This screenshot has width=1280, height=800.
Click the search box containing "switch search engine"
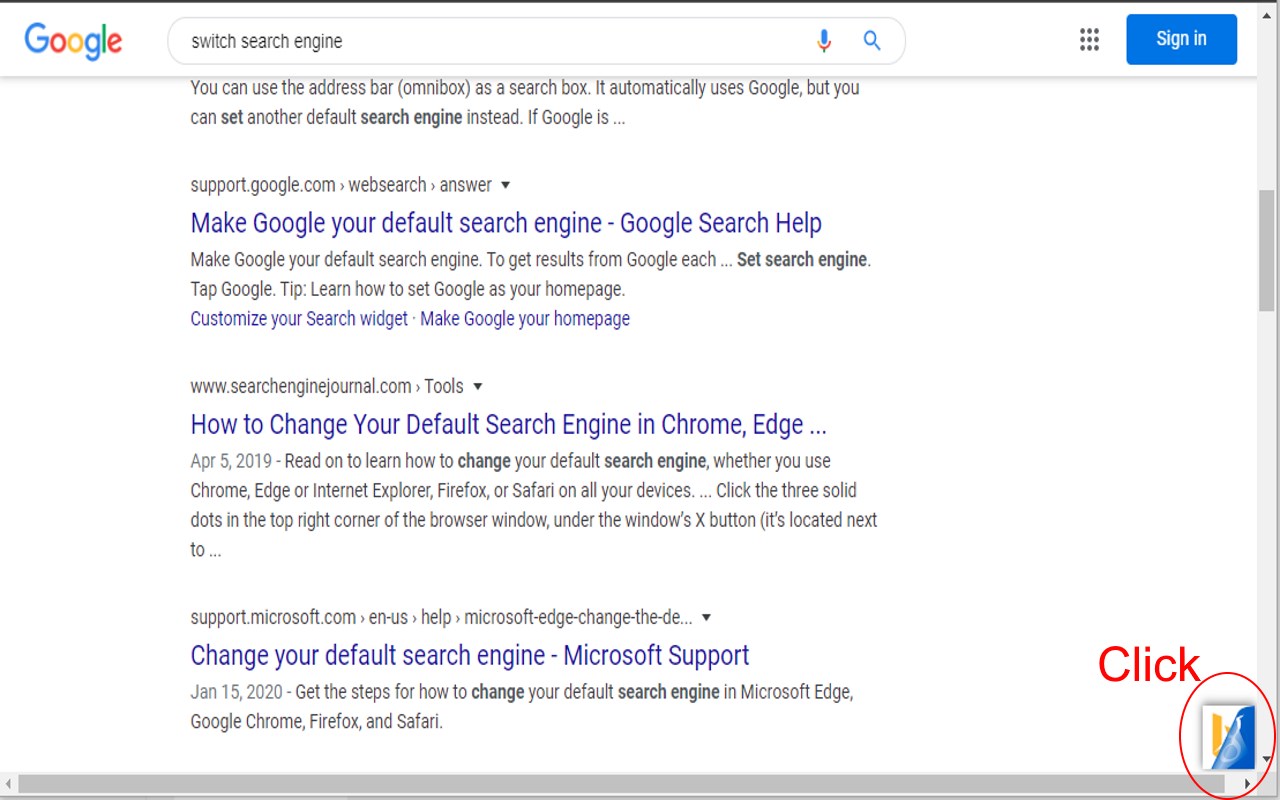click(x=490, y=41)
